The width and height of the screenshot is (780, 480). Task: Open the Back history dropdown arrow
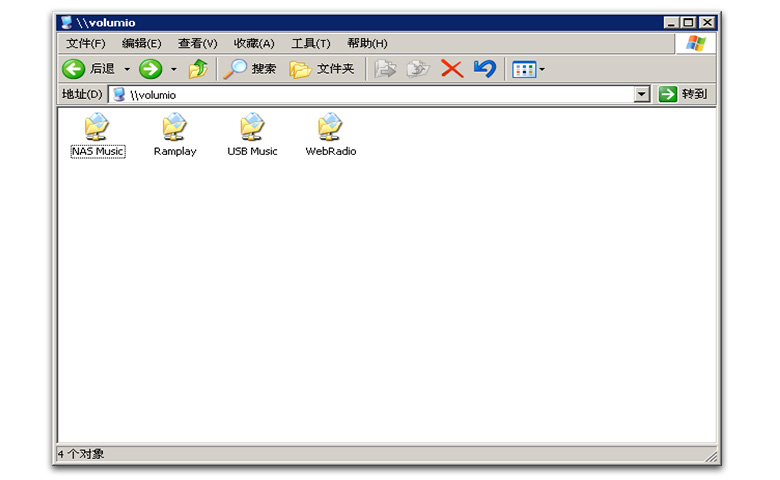click(127, 69)
